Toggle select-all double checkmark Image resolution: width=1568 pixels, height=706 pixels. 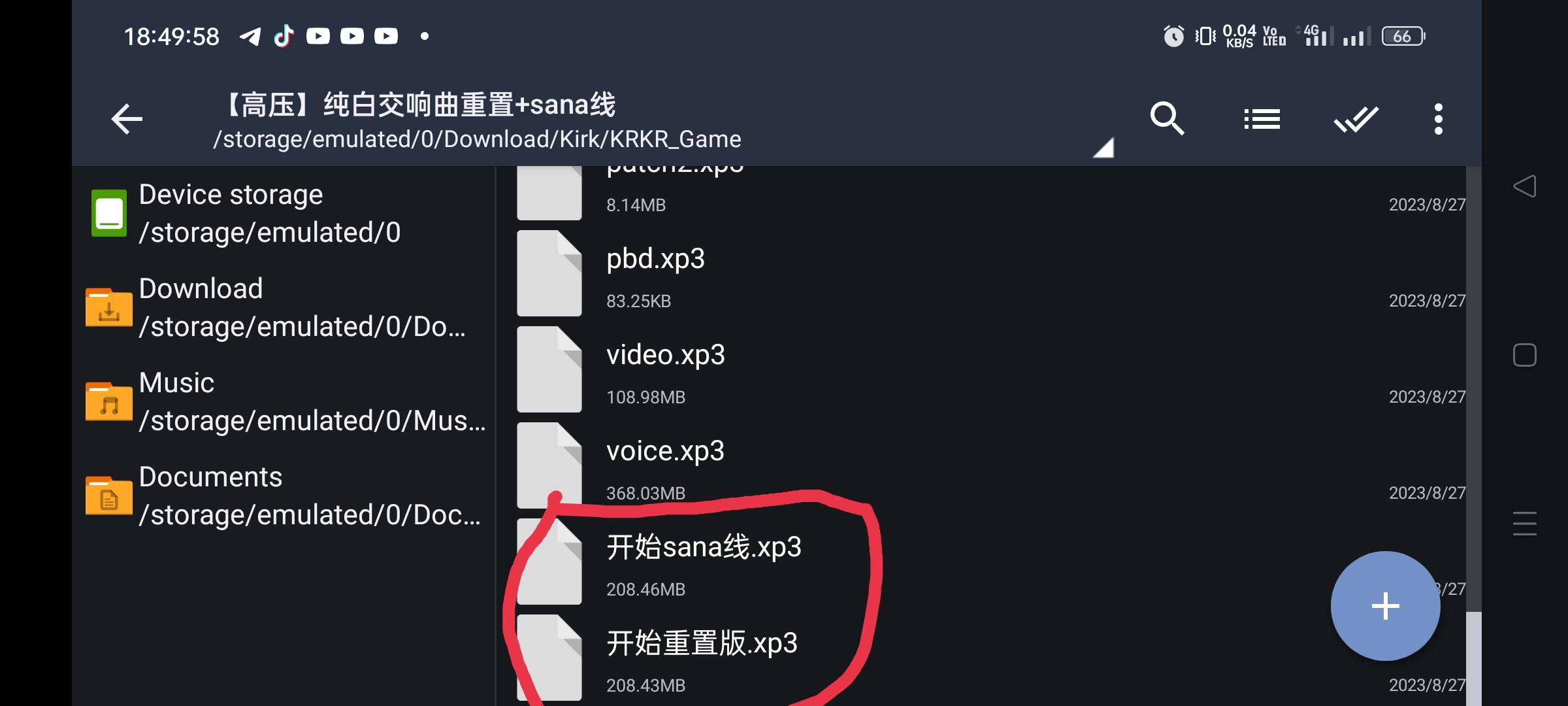pyautogui.click(x=1356, y=119)
